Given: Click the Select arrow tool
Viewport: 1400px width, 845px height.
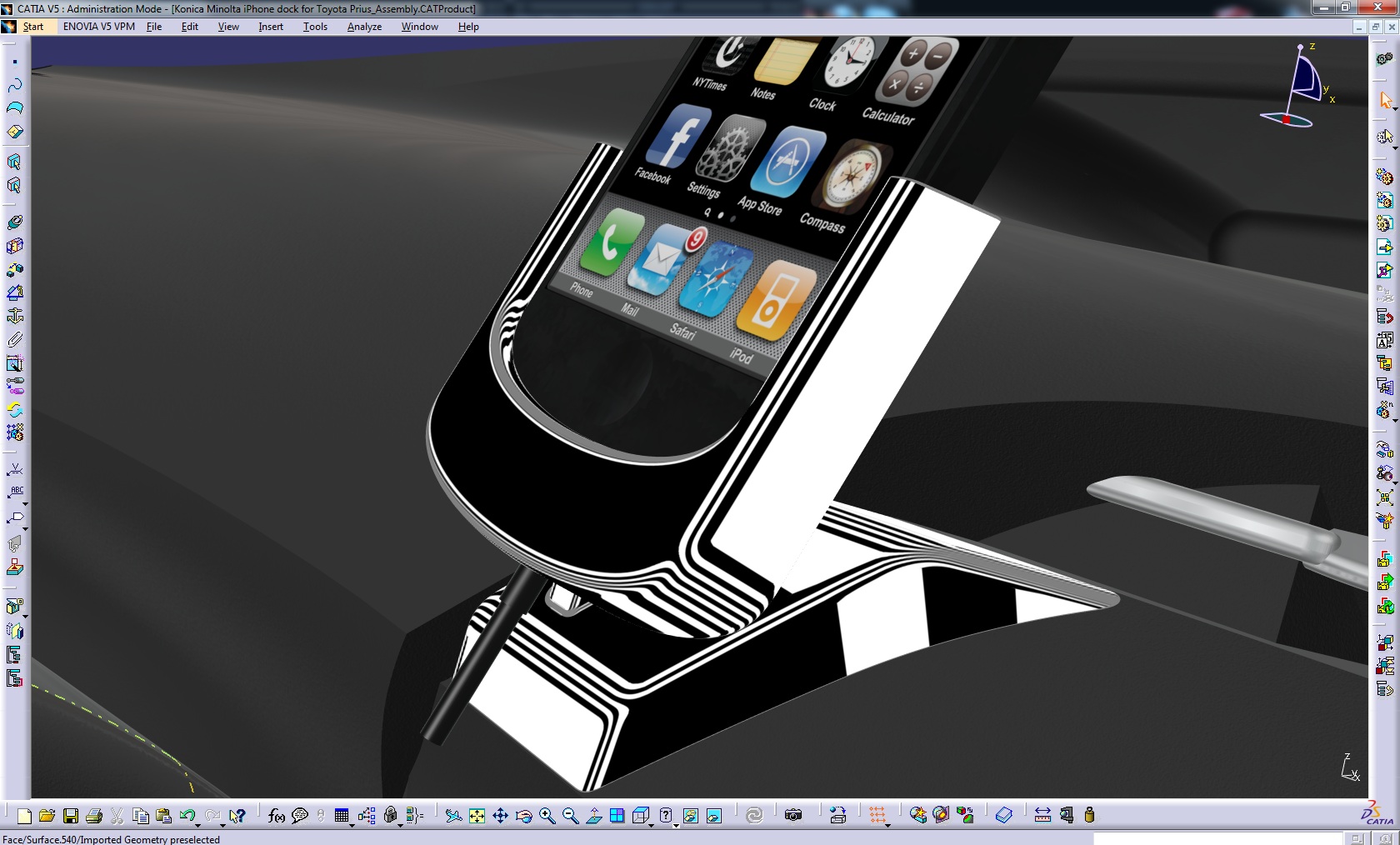Looking at the screenshot, I should pyautogui.click(x=1385, y=100).
